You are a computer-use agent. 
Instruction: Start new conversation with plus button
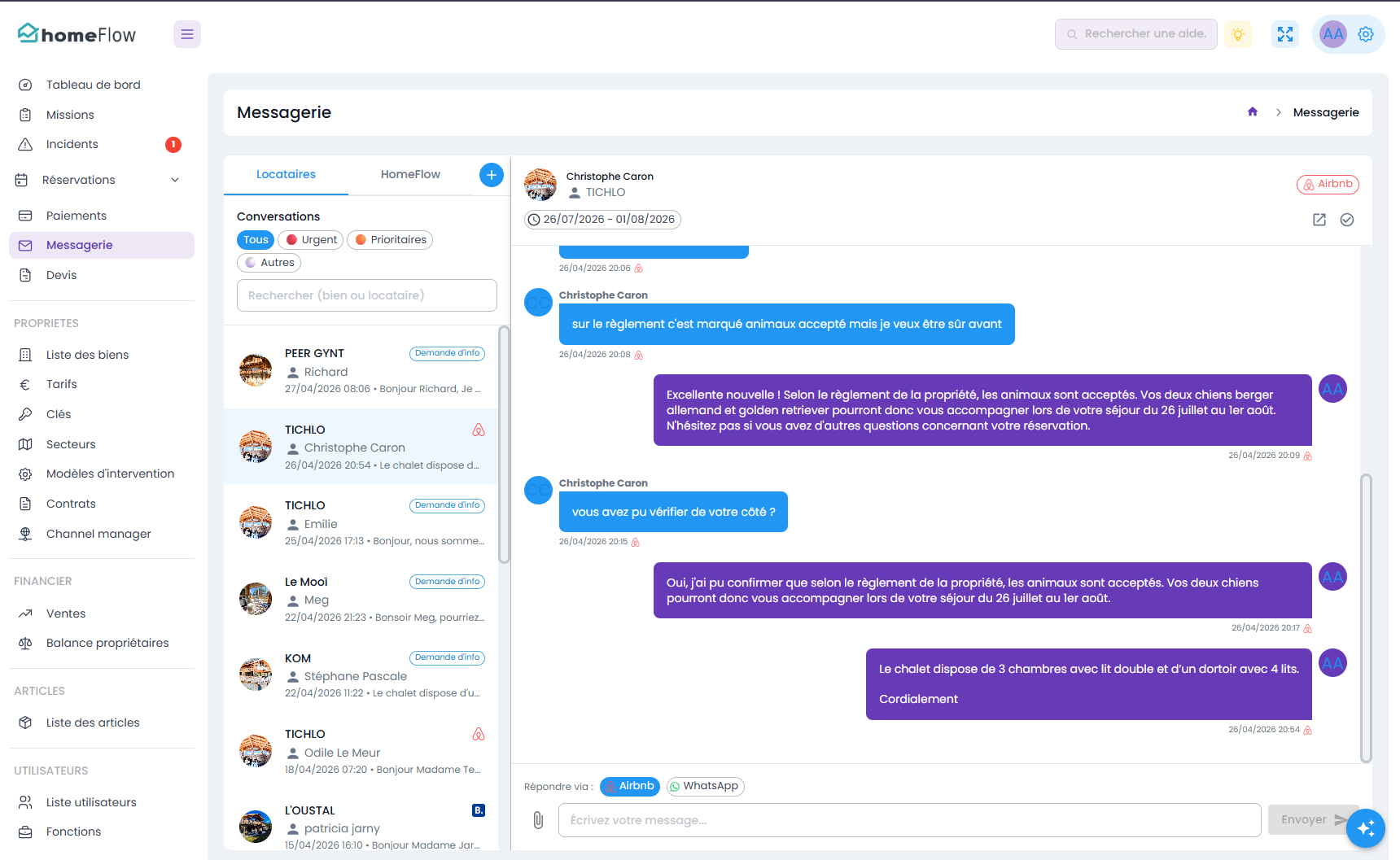[x=492, y=175]
